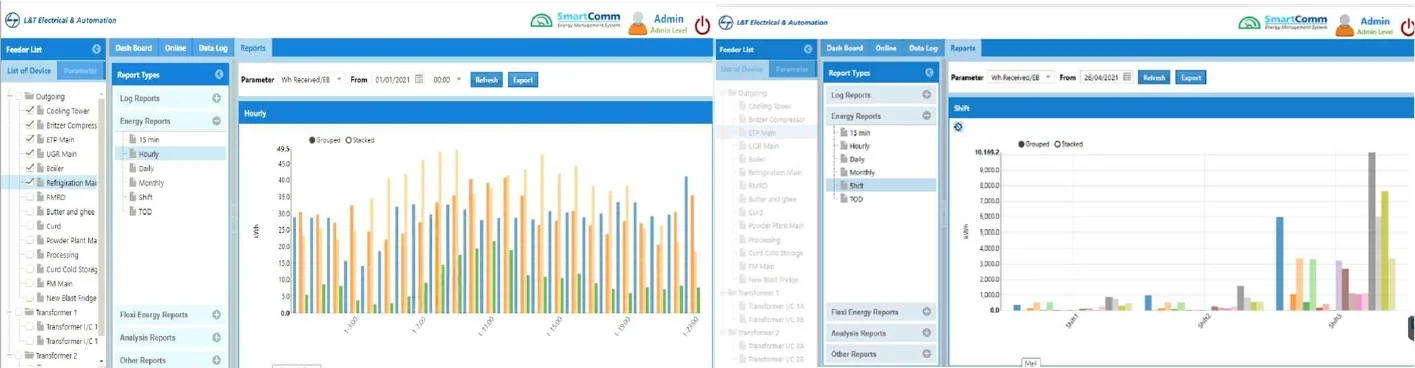Click the Refresh button in right window
The width and height of the screenshot is (1415, 368).
1154,77
